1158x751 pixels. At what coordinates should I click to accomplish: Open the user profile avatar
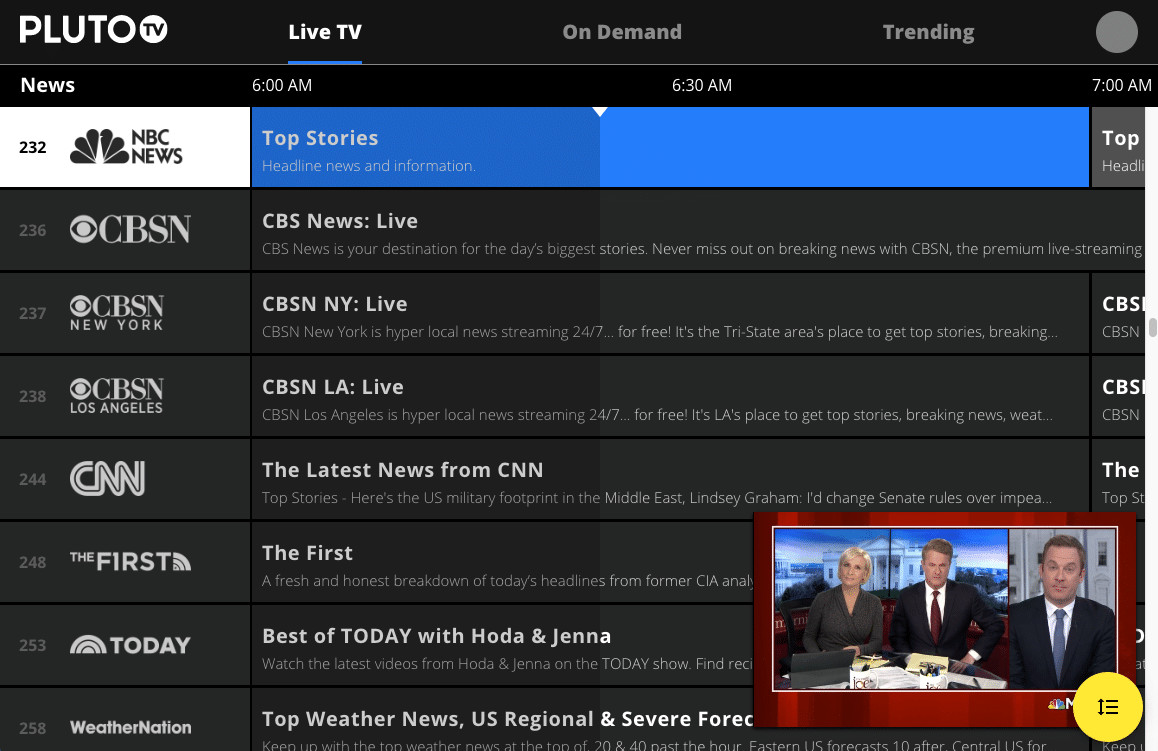1117,32
